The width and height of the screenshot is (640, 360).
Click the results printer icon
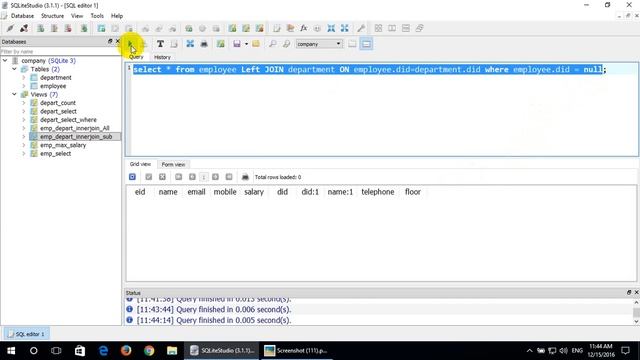tap(245, 177)
